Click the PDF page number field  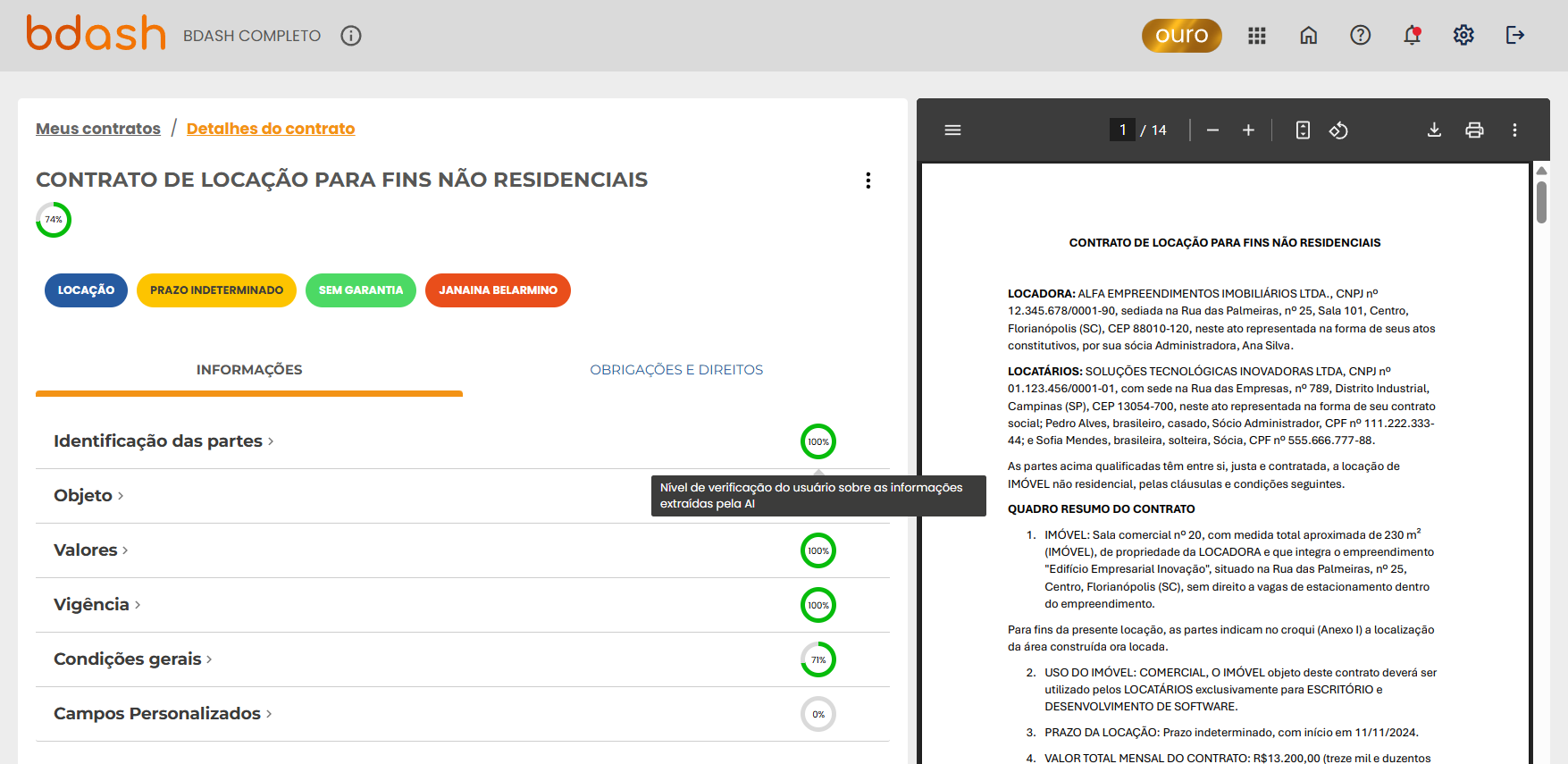1122,130
